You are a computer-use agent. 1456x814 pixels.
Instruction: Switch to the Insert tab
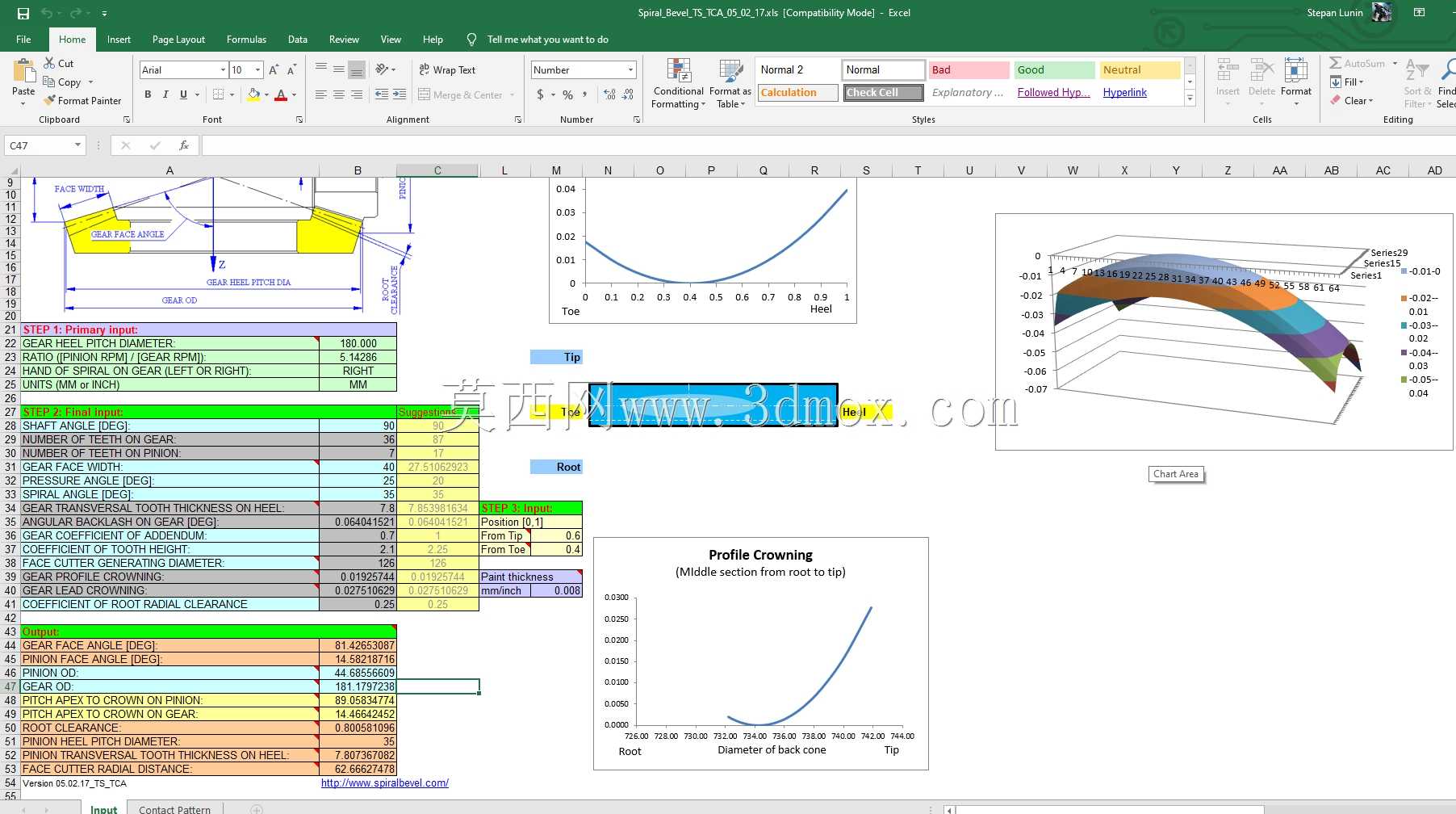tap(119, 40)
